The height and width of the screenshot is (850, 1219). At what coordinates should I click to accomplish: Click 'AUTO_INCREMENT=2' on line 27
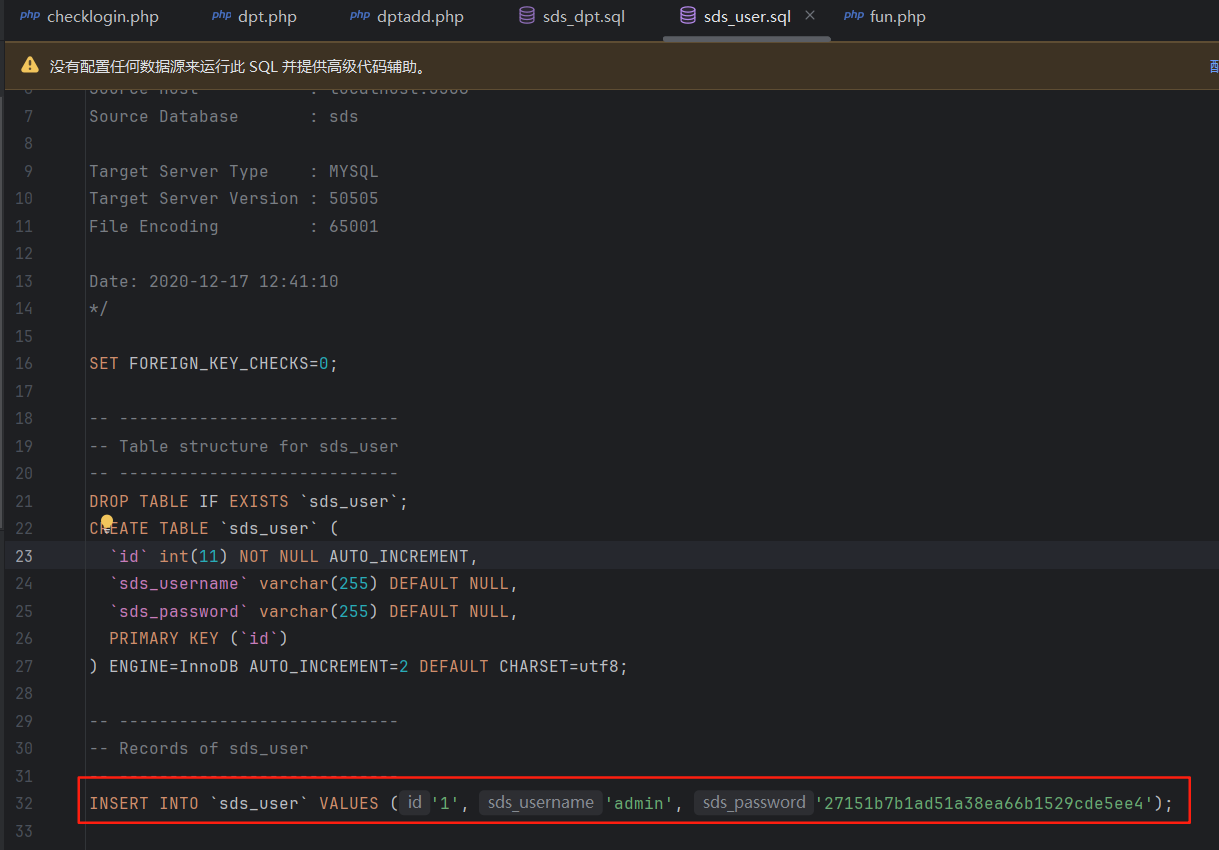click(x=329, y=666)
